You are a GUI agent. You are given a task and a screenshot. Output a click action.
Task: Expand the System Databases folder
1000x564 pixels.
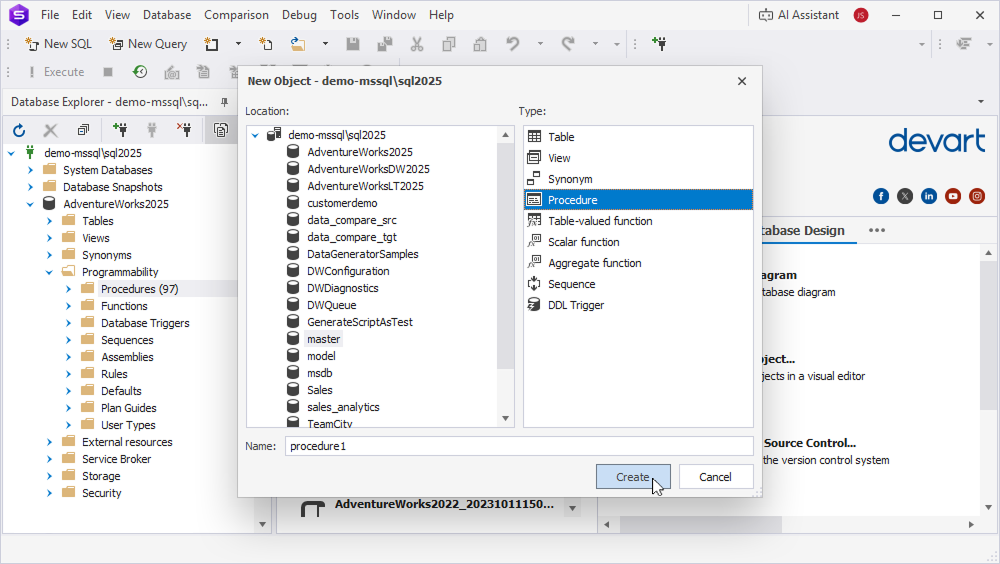[30, 170]
